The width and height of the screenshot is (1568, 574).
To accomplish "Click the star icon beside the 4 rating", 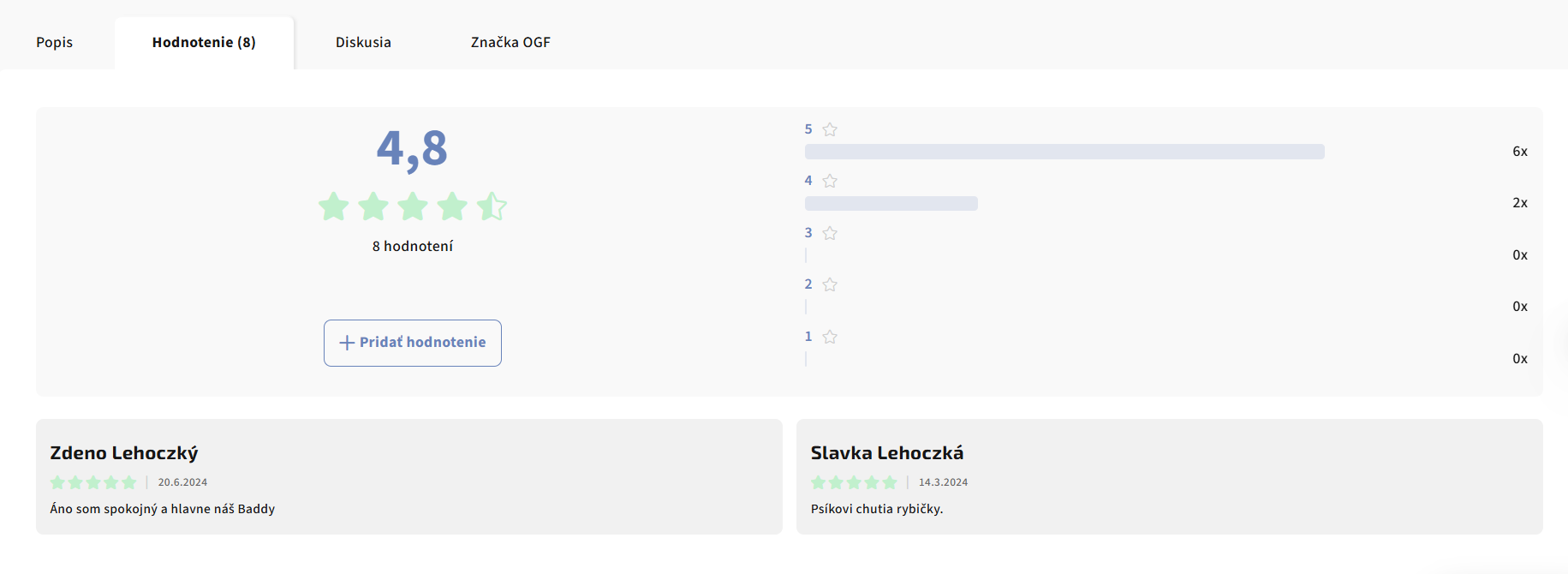I will pyautogui.click(x=830, y=181).
